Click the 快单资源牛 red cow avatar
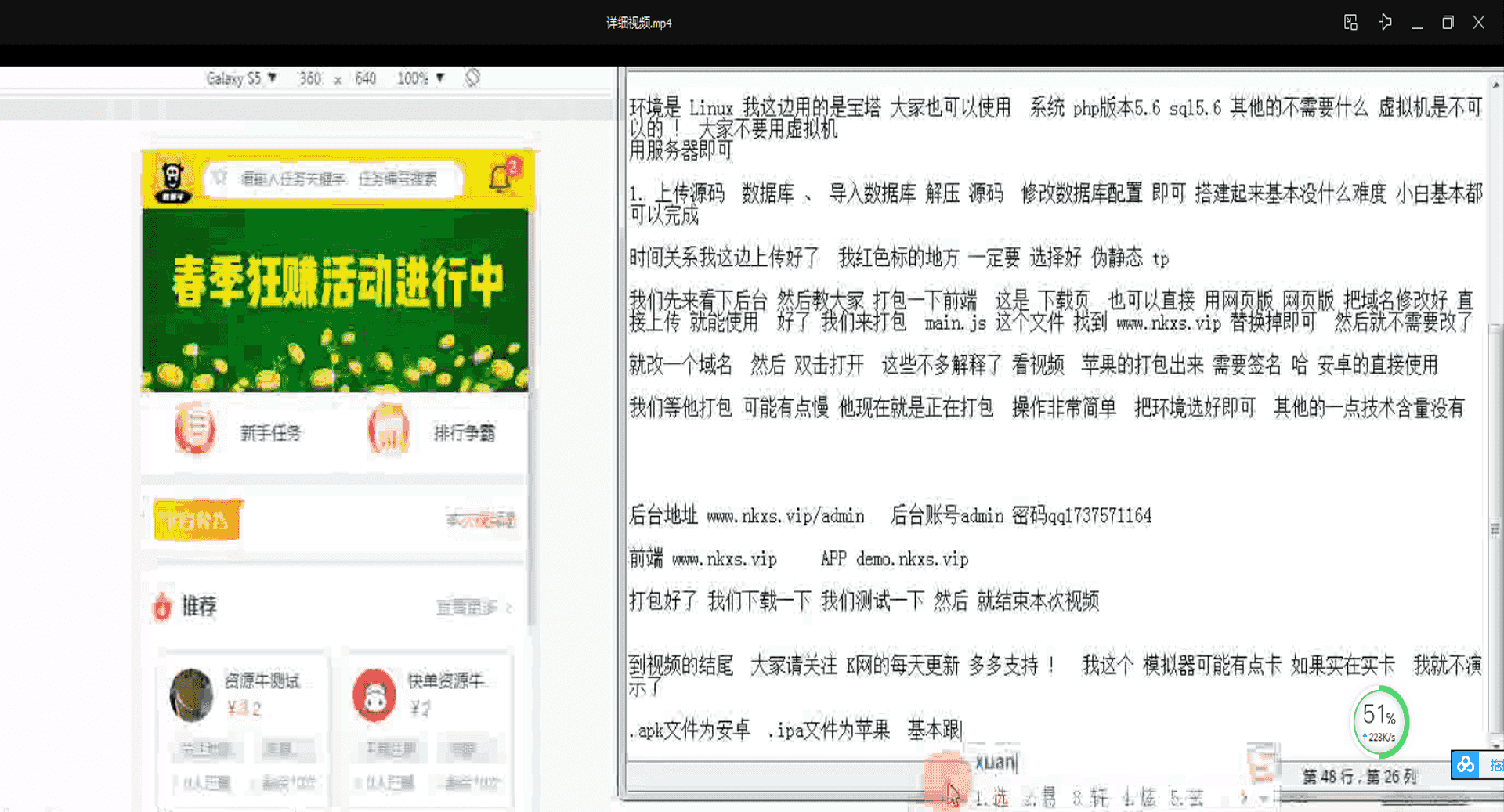 pos(374,695)
